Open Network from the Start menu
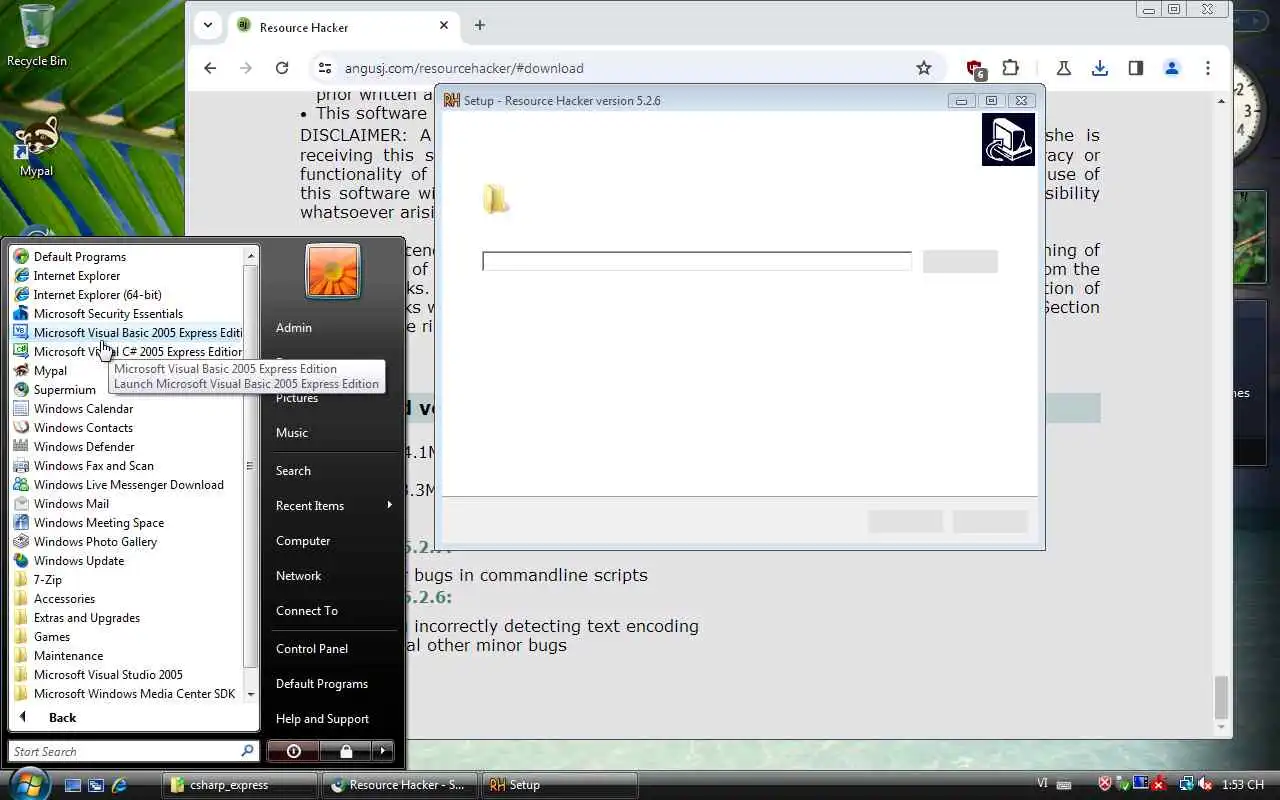The height and width of the screenshot is (800, 1280). 298,576
